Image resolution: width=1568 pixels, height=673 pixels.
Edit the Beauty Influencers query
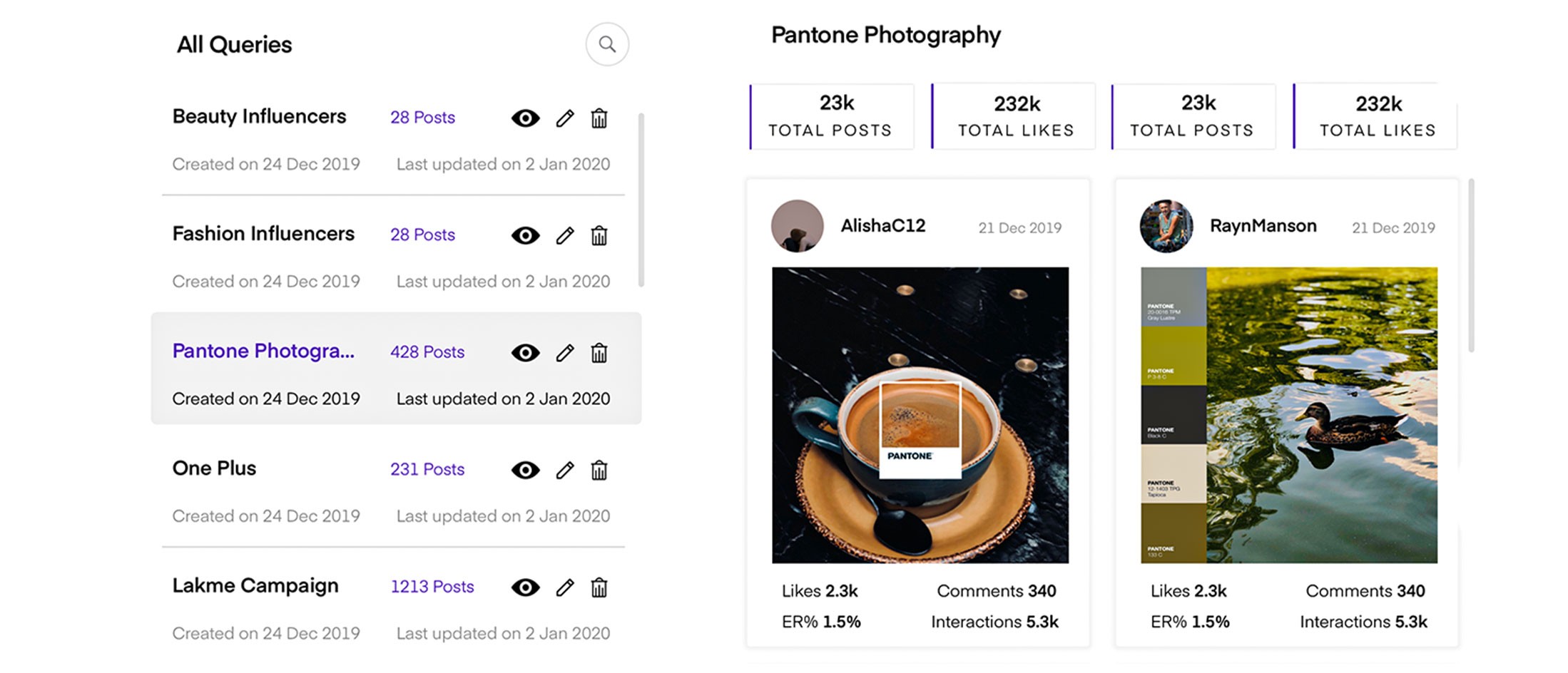pyautogui.click(x=565, y=118)
